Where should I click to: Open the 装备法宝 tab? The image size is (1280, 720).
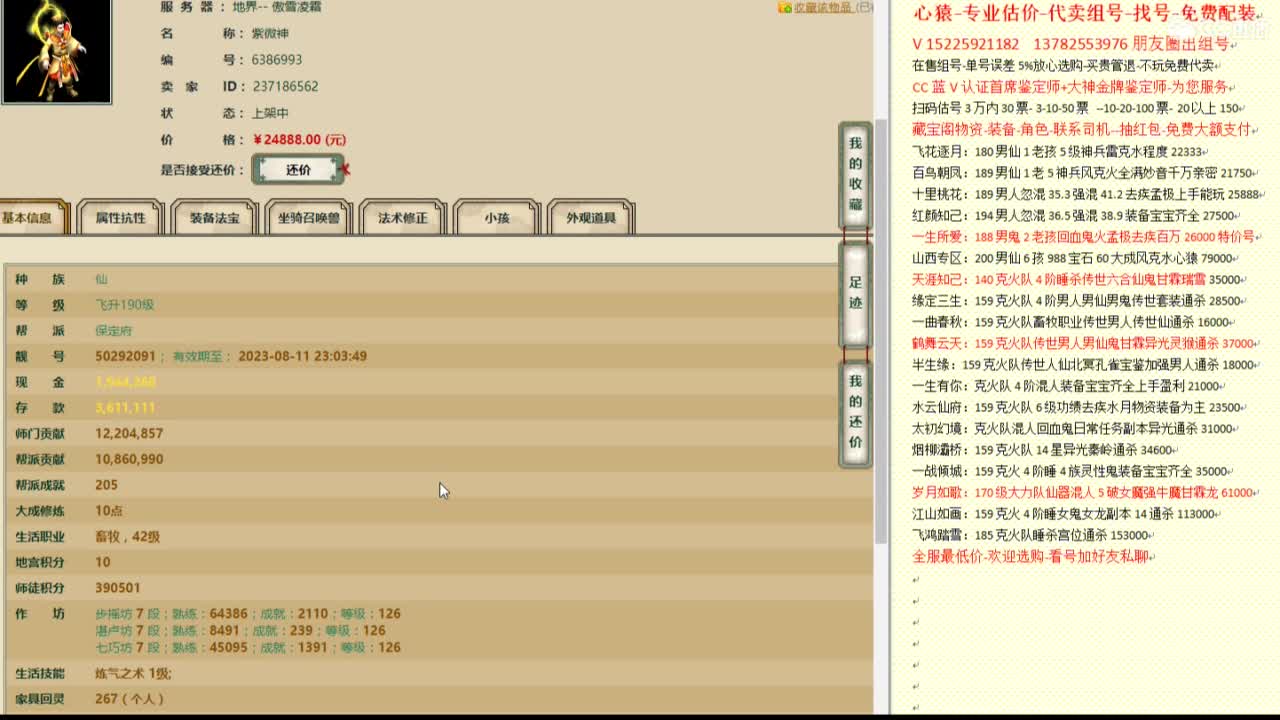tap(212, 216)
